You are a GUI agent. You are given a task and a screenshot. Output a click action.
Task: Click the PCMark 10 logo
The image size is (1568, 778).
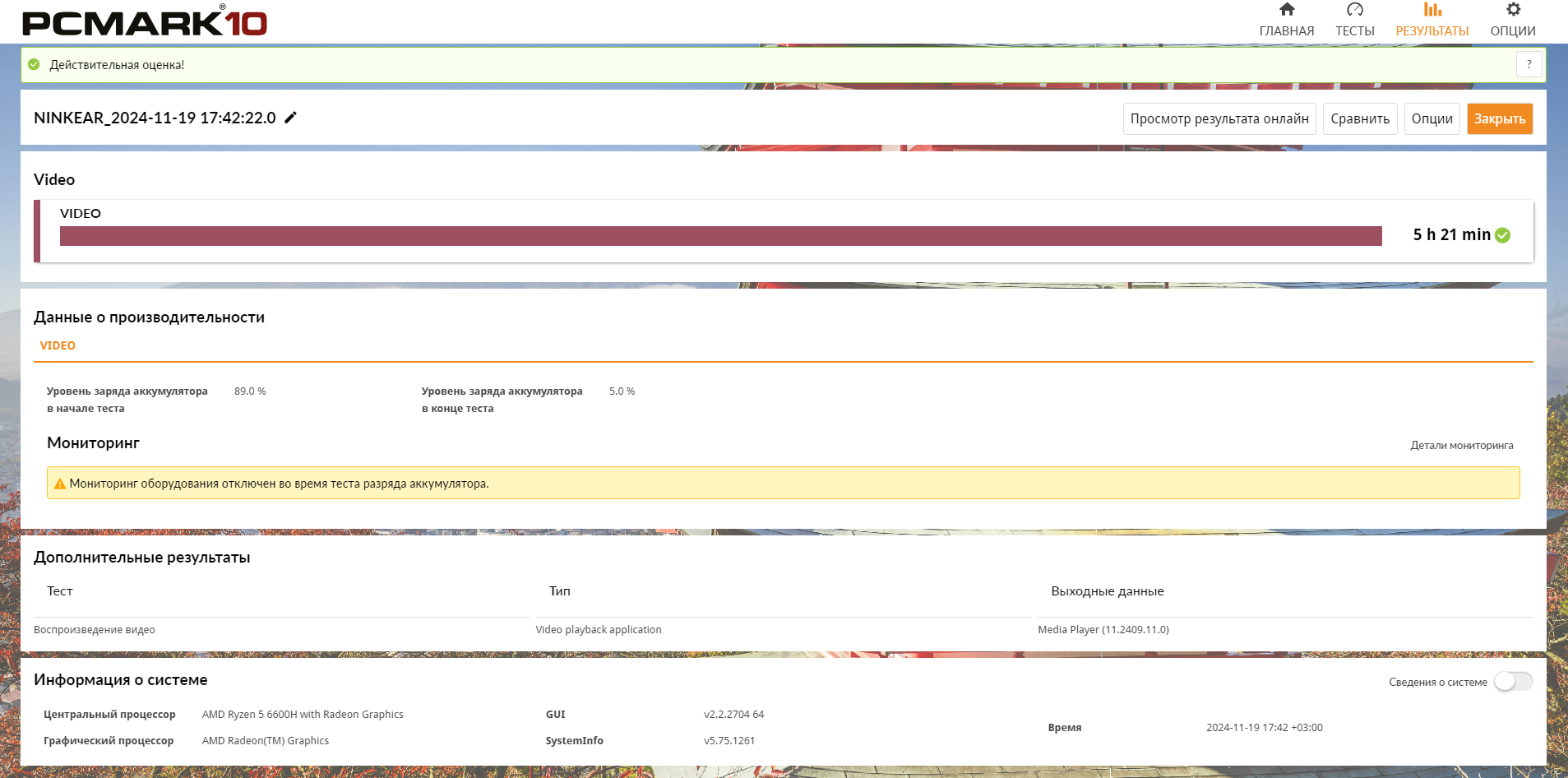(145, 21)
